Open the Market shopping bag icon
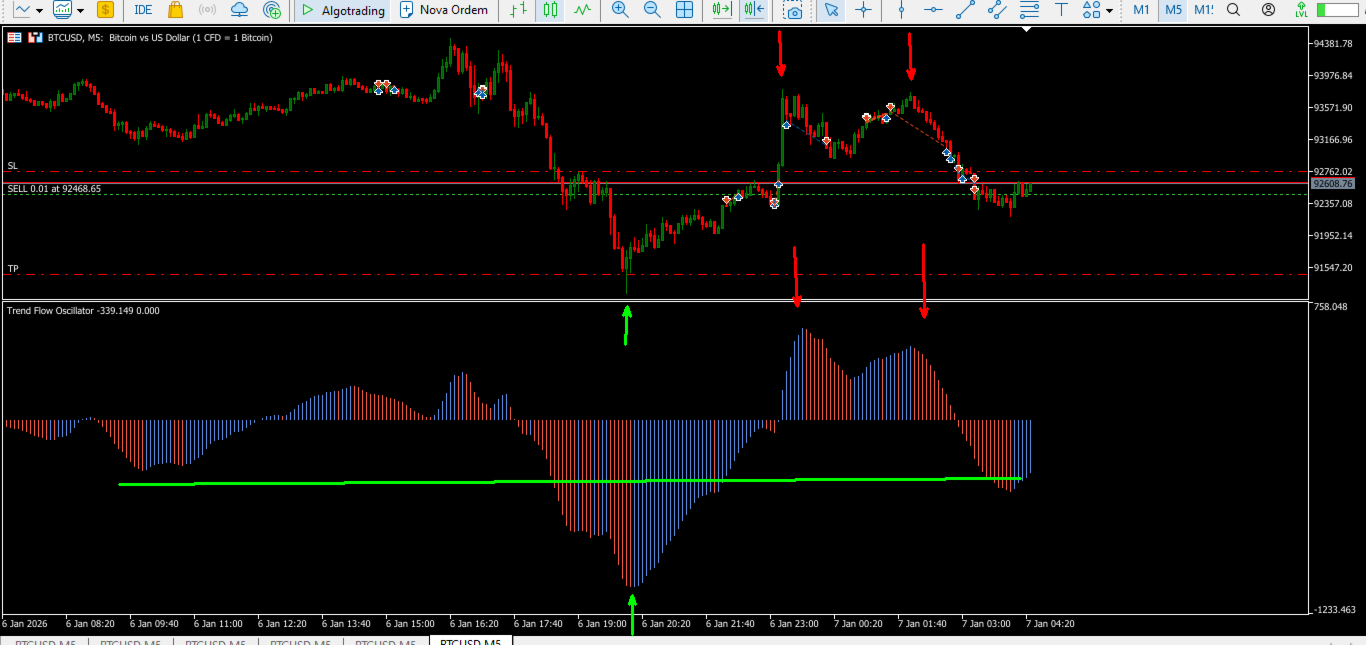The height and width of the screenshot is (645, 1366). (176, 10)
